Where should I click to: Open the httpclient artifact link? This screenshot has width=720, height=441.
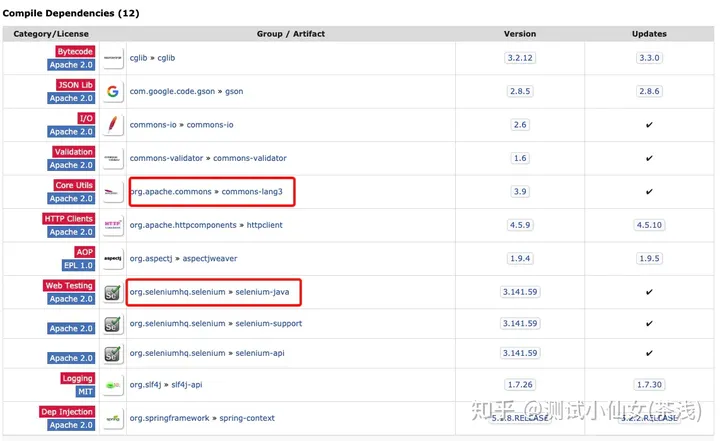pyautogui.click(x=264, y=225)
